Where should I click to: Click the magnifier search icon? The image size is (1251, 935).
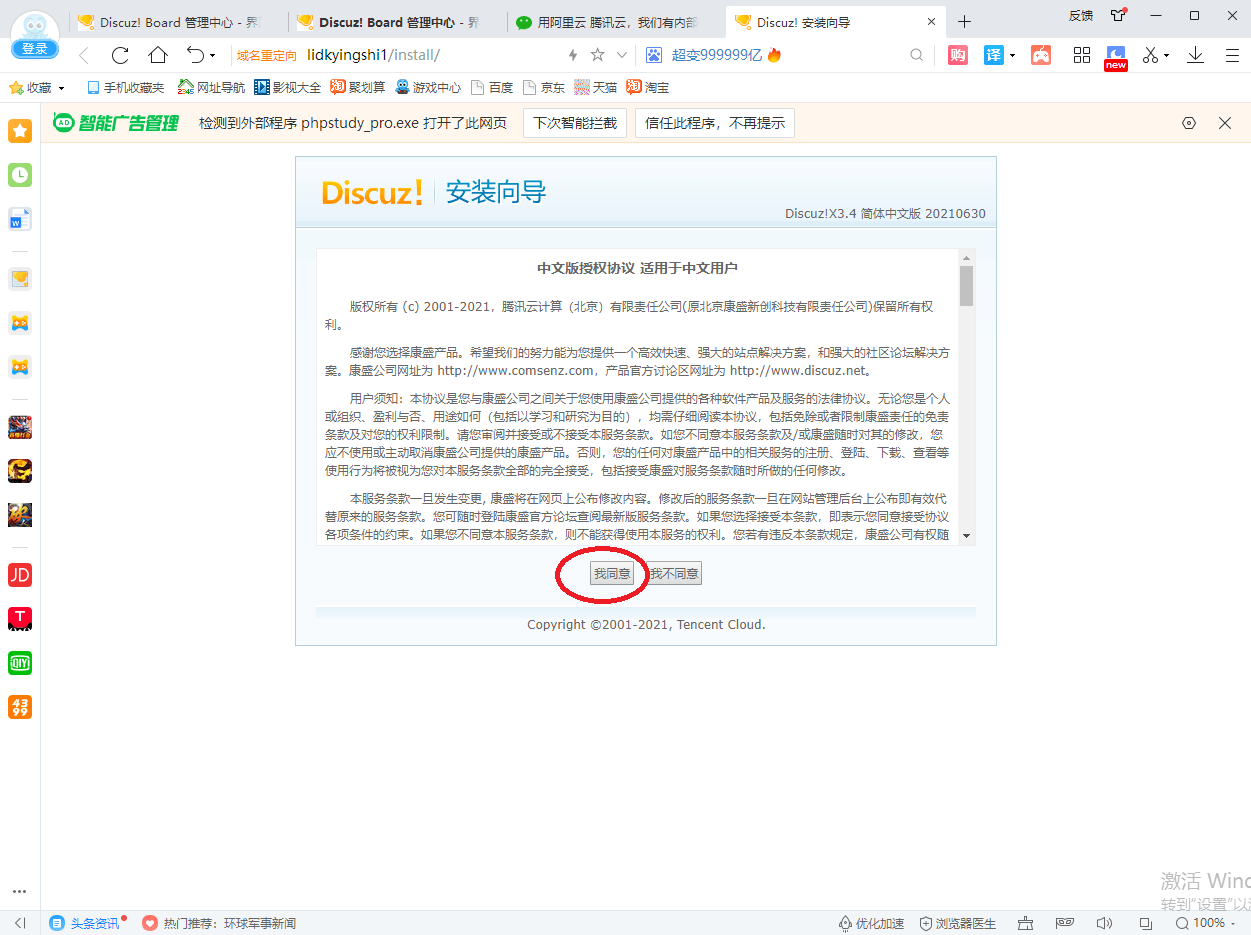pyautogui.click(x=916, y=55)
